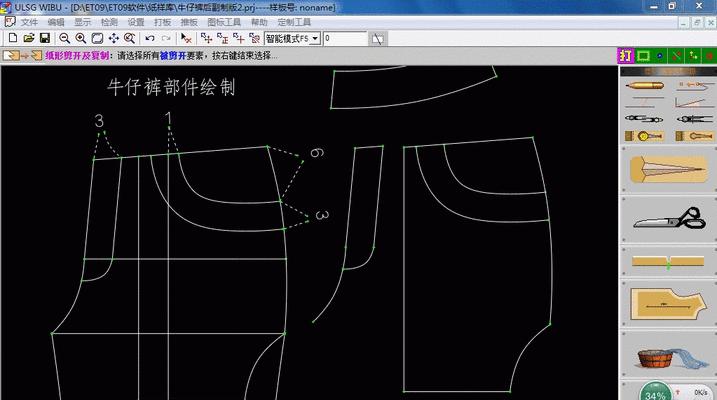The image size is (717, 400).
Task: Toggle the white arrow-with-dots mode button
Action: tap(693, 56)
